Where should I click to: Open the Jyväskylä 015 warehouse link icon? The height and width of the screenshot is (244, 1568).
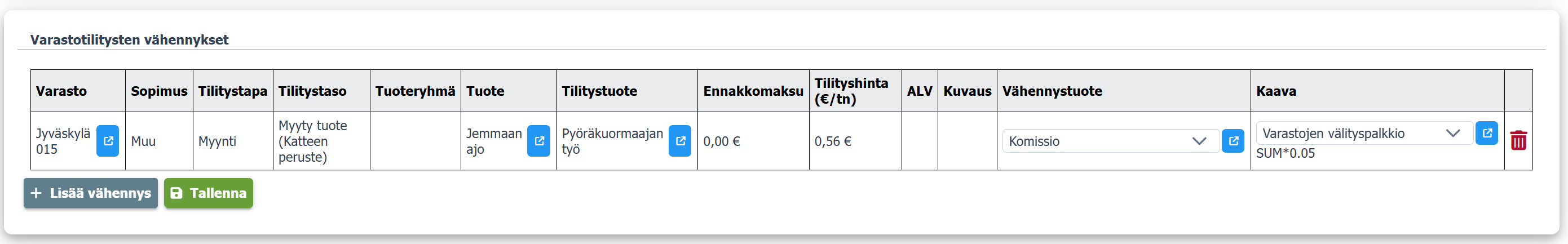(x=108, y=141)
